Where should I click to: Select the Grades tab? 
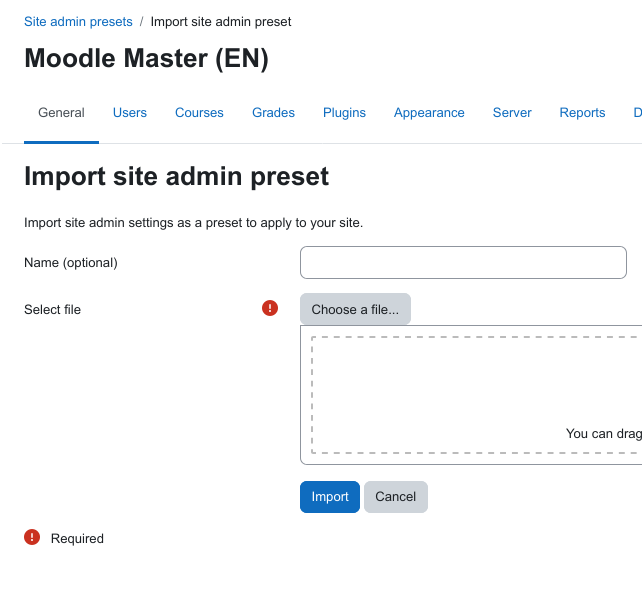pyautogui.click(x=274, y=113)
